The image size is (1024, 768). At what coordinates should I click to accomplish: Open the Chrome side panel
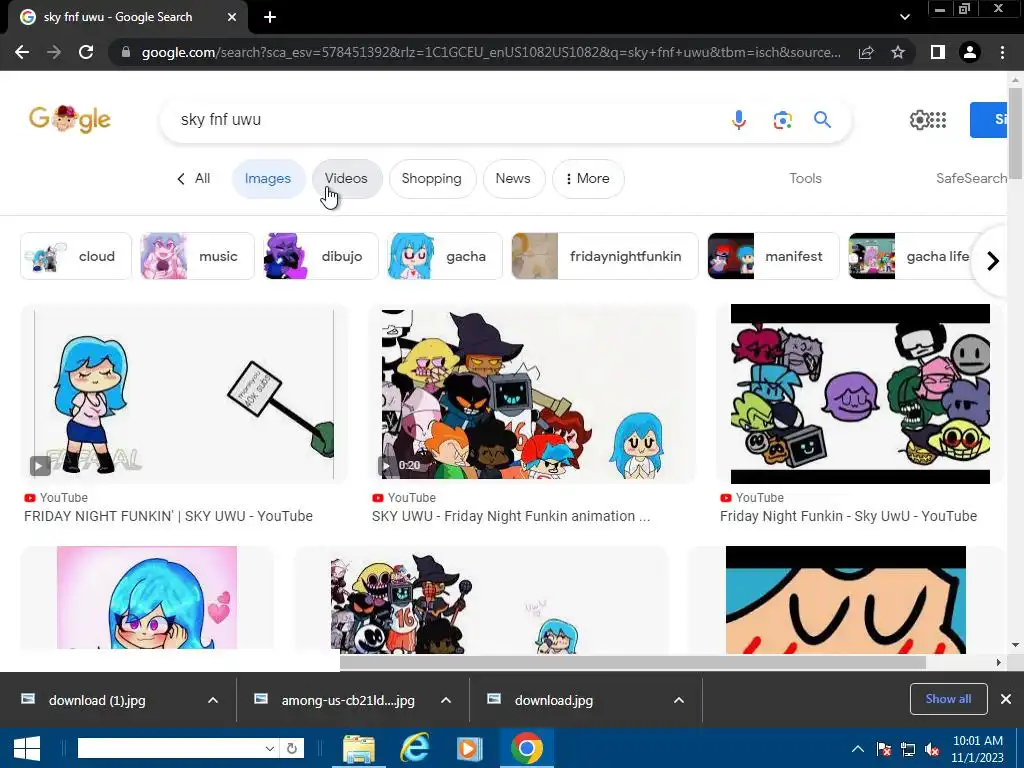click(x=938, y=52)
